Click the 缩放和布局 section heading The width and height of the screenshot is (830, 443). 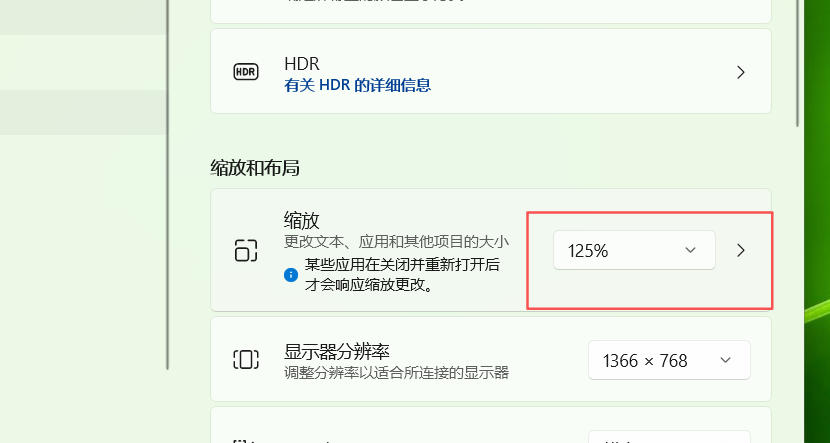pos(255,167)
